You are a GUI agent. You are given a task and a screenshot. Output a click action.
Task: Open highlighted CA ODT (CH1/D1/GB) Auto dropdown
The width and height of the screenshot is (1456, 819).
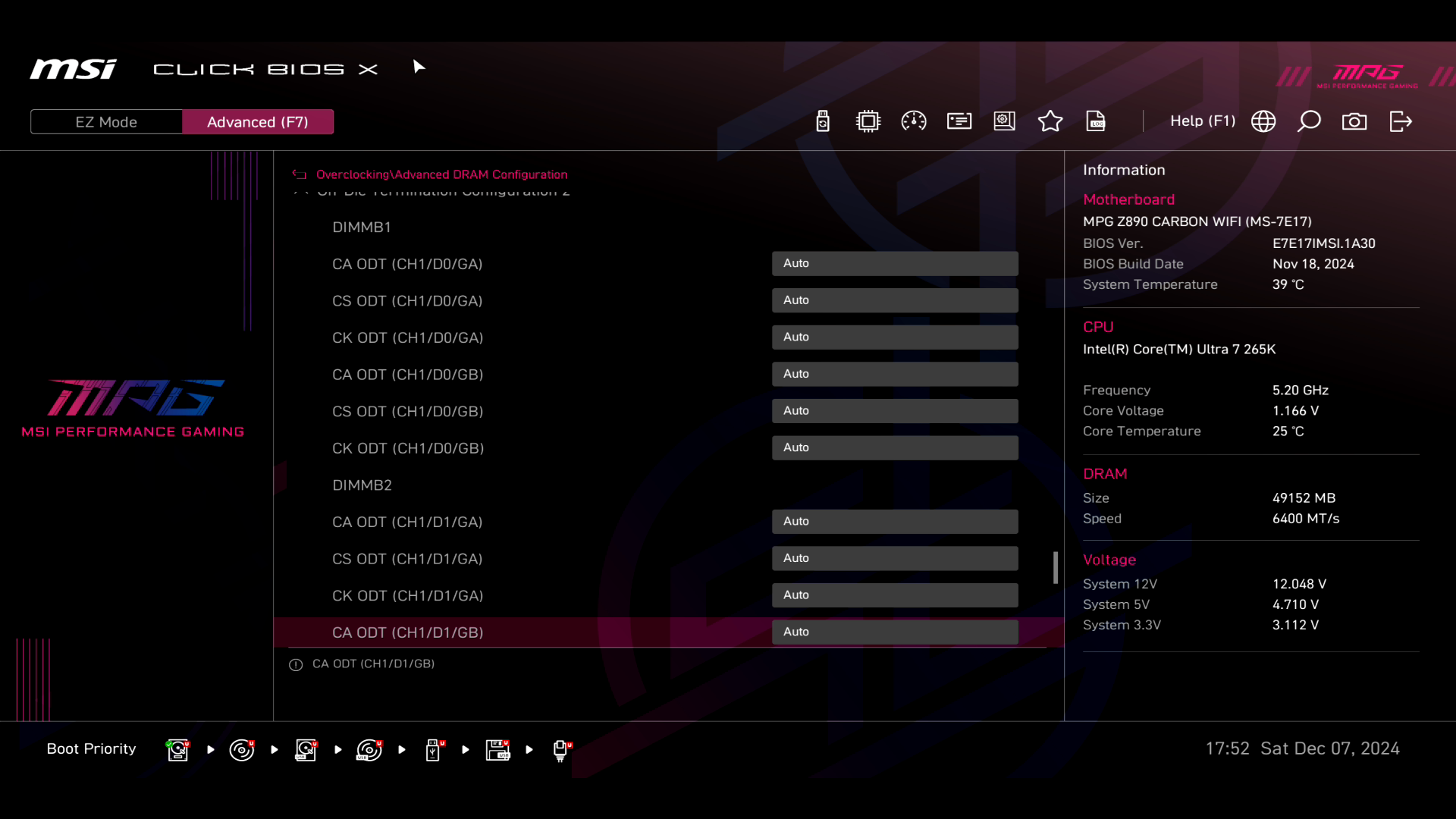point(894,632)
